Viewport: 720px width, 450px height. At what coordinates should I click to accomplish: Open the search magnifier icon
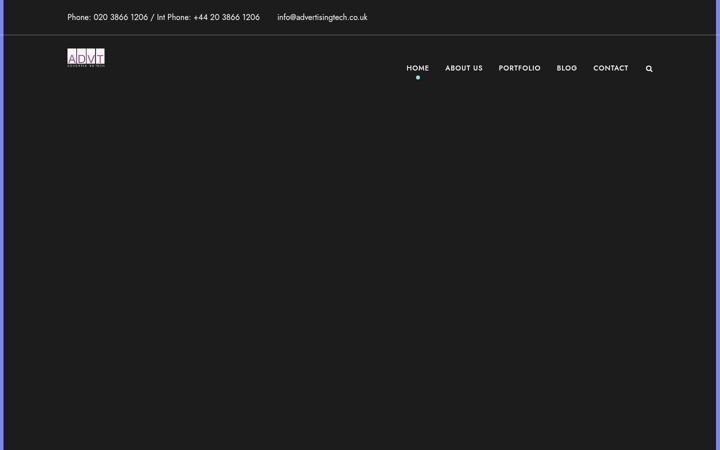coord(649,68)
